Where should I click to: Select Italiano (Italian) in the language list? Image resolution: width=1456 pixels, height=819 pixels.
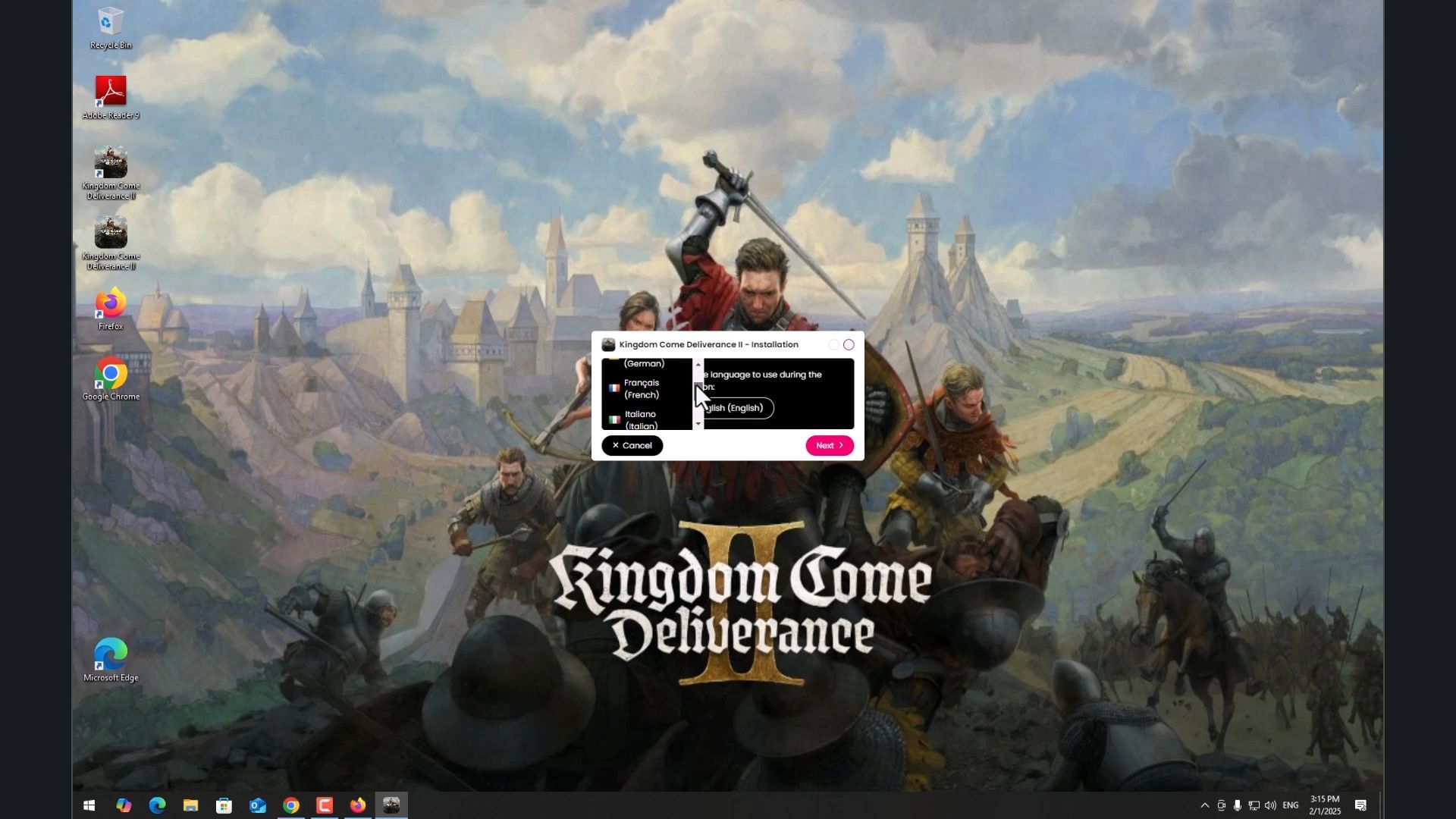(x=647, y=419)
